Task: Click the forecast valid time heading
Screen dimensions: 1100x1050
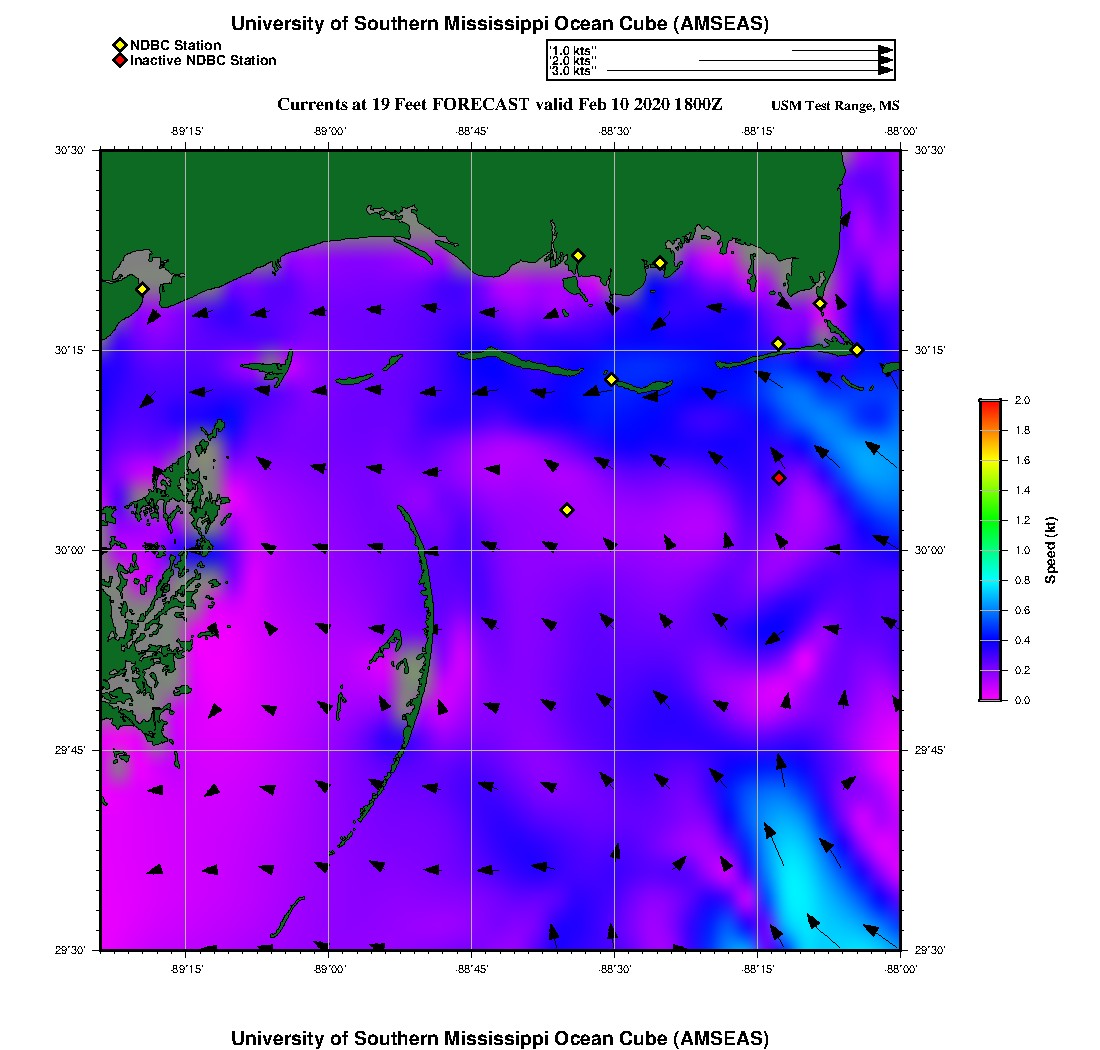Action: tap(499, 105)
